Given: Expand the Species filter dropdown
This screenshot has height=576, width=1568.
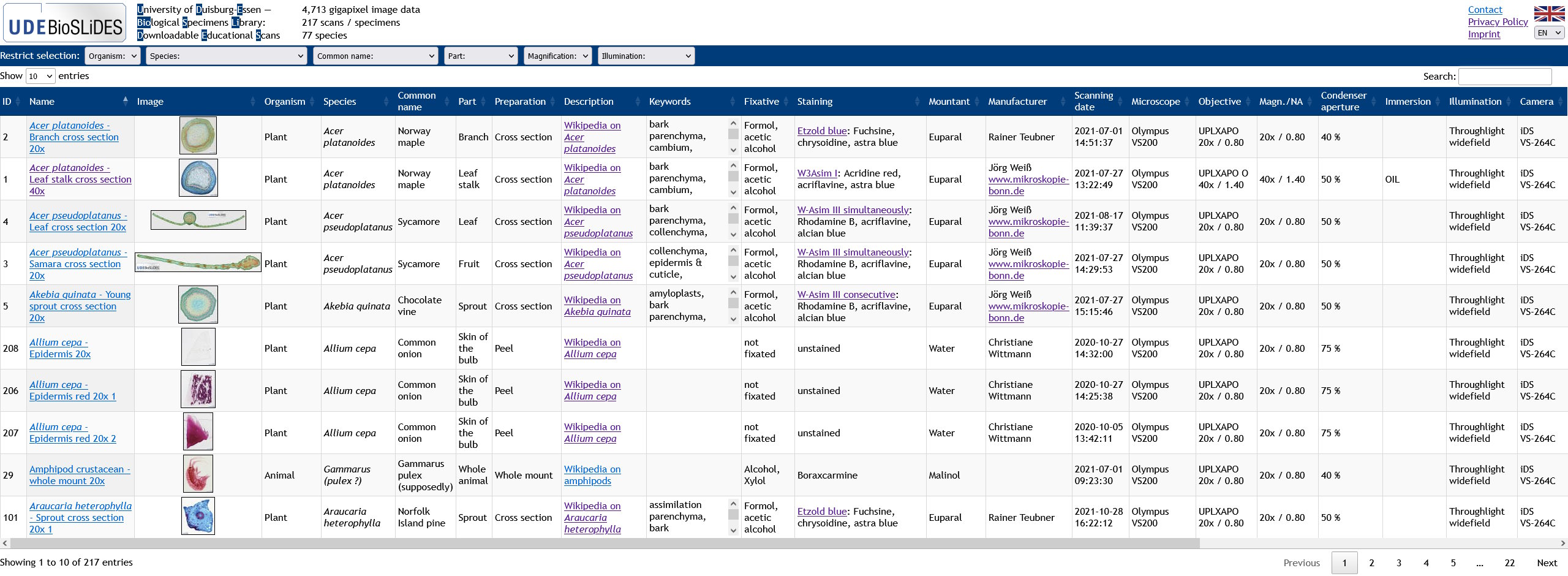Looking at the screenshot, I should (226, 56).
